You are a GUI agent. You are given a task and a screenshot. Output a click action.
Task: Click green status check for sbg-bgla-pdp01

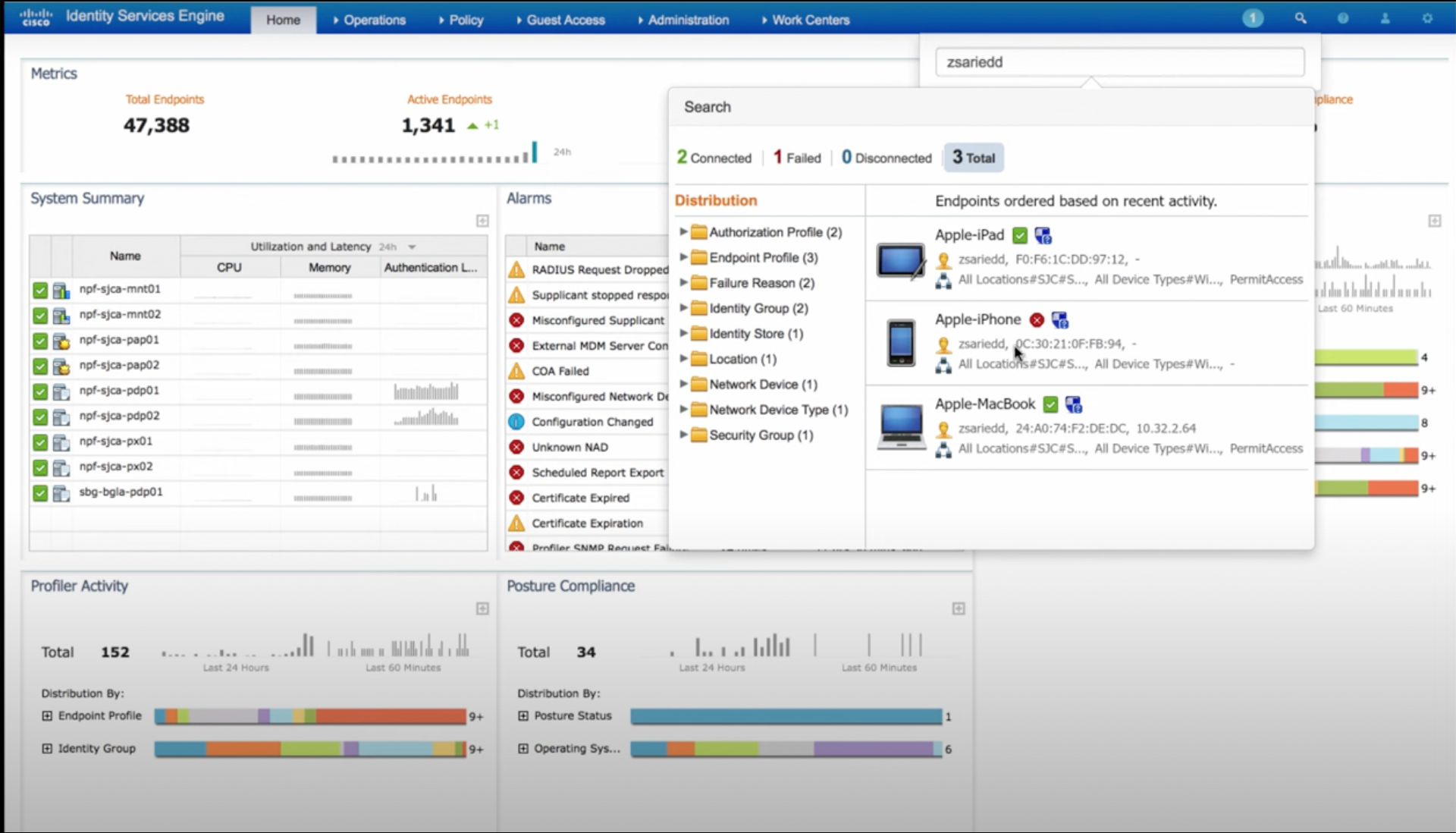40,493
